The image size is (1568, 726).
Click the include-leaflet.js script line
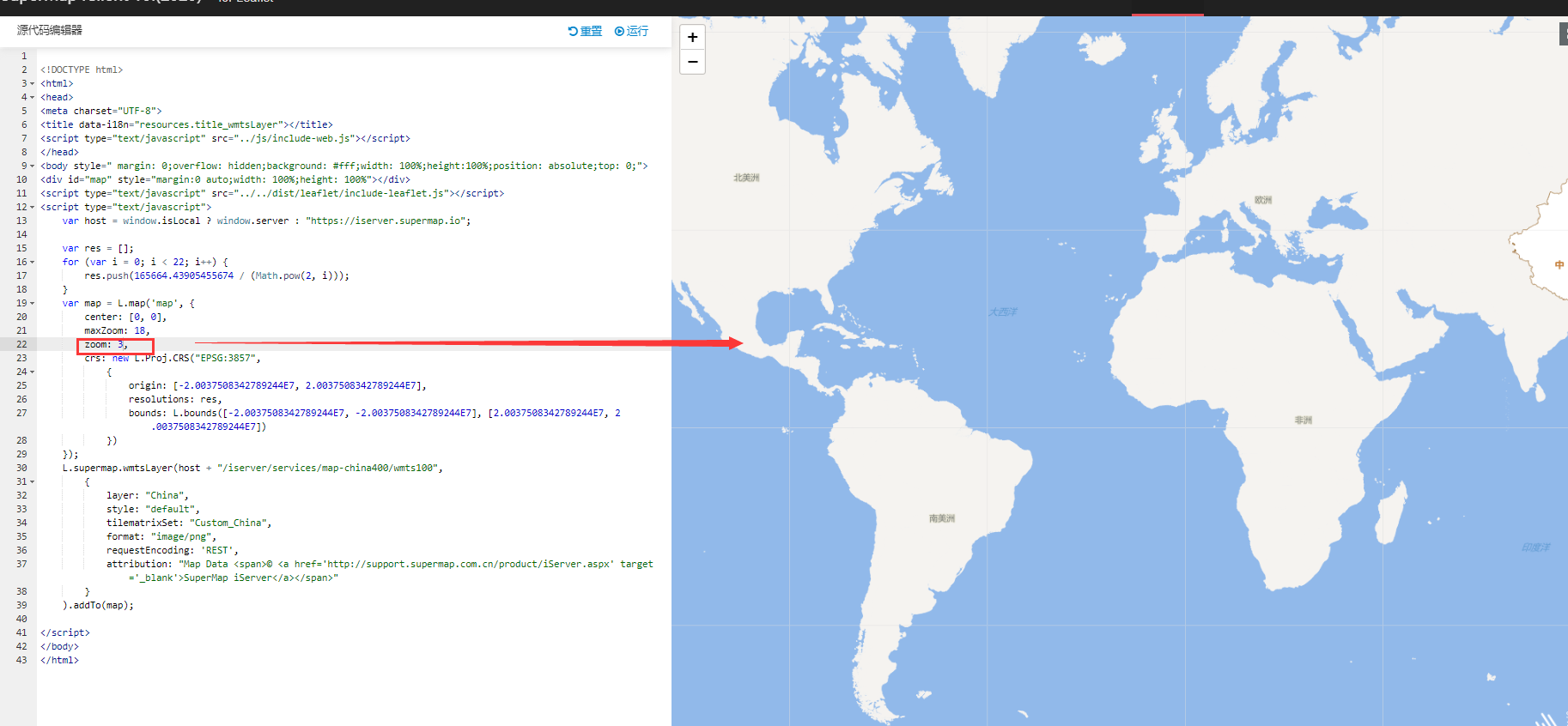(x=272, y=193)
